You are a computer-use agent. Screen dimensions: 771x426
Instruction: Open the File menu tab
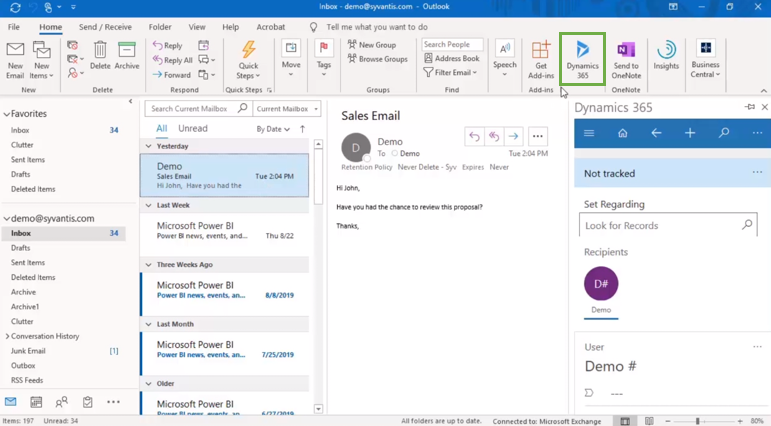(14, 27)
